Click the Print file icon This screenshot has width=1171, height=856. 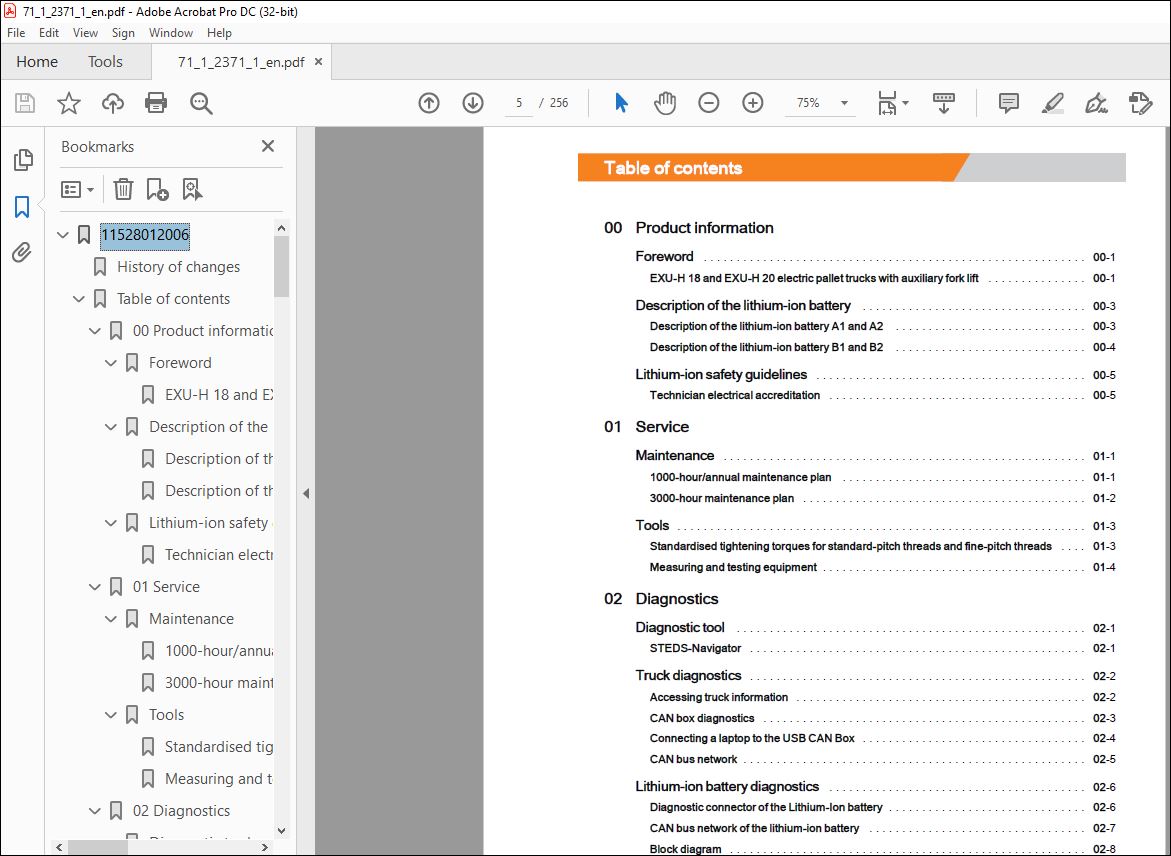(156, 102)
